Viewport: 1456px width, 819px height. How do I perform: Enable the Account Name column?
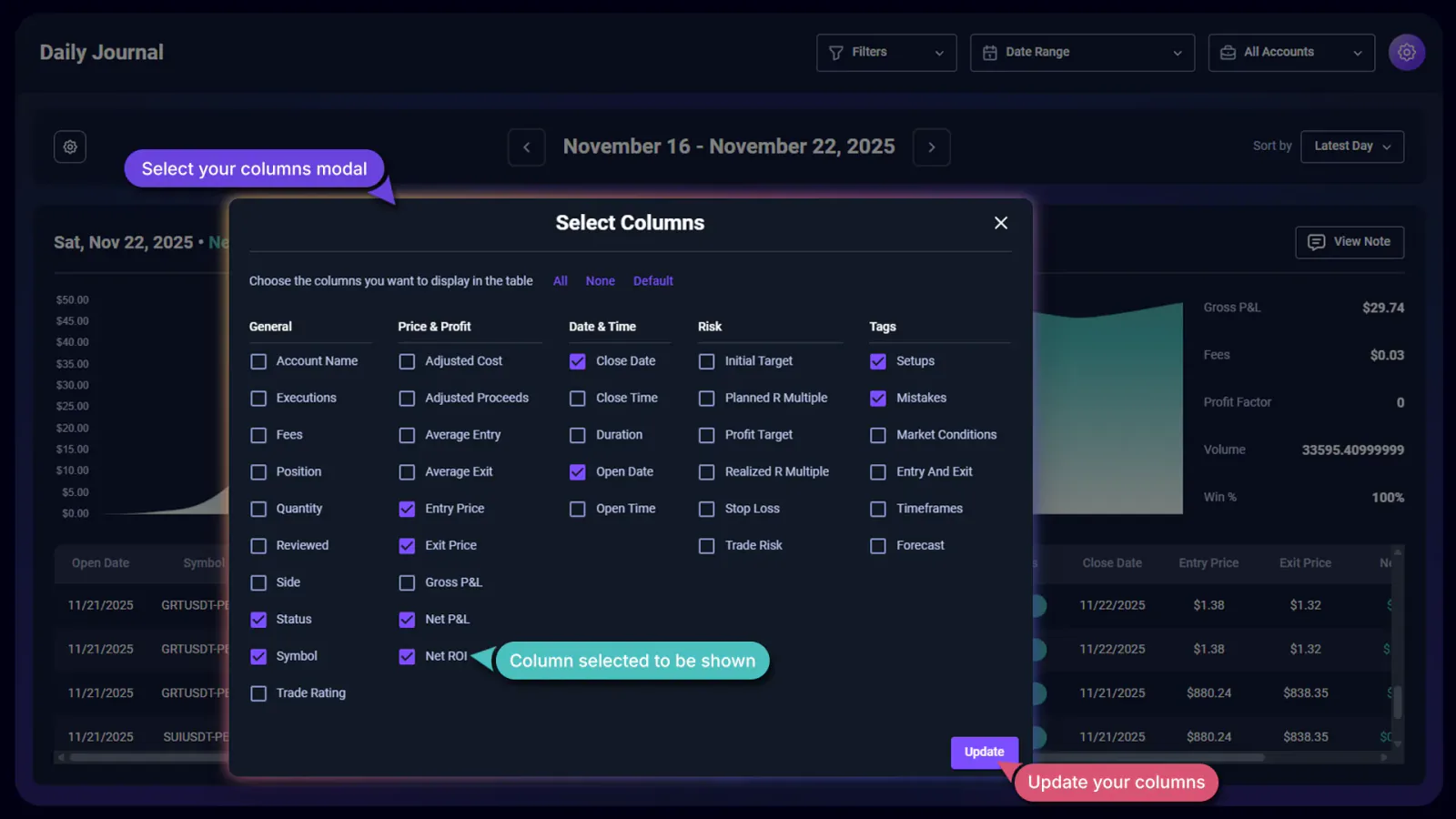tap(258, 360)
